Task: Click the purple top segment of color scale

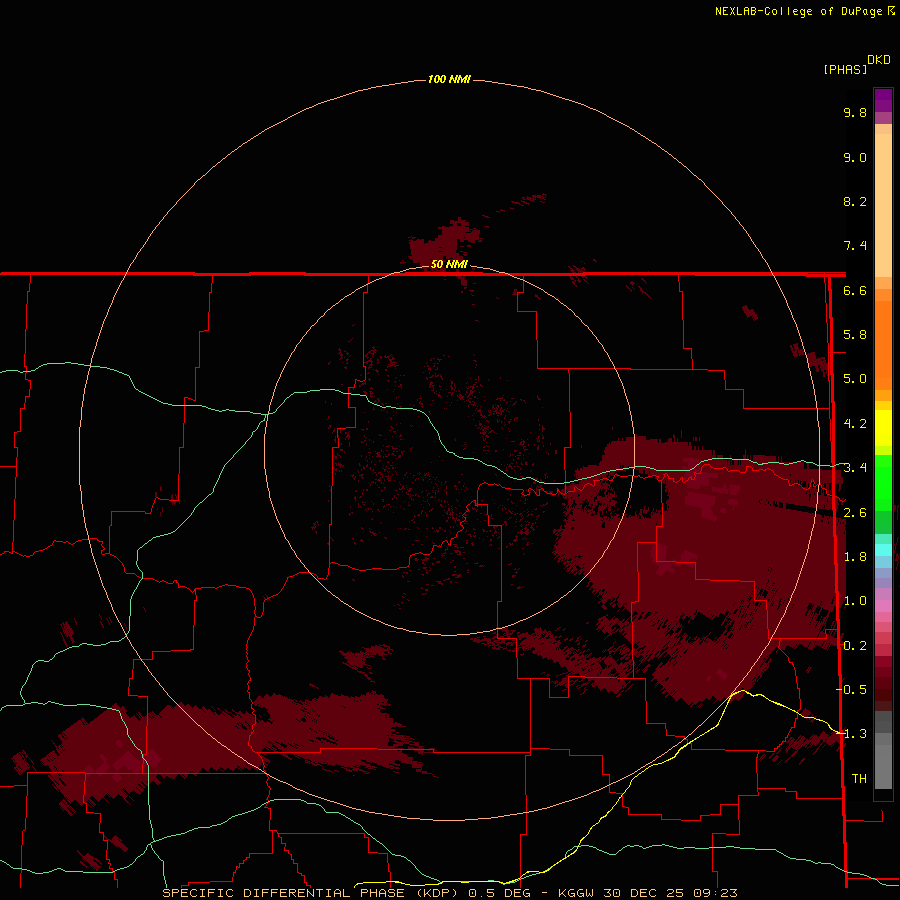Action: [x=883, y=100]
